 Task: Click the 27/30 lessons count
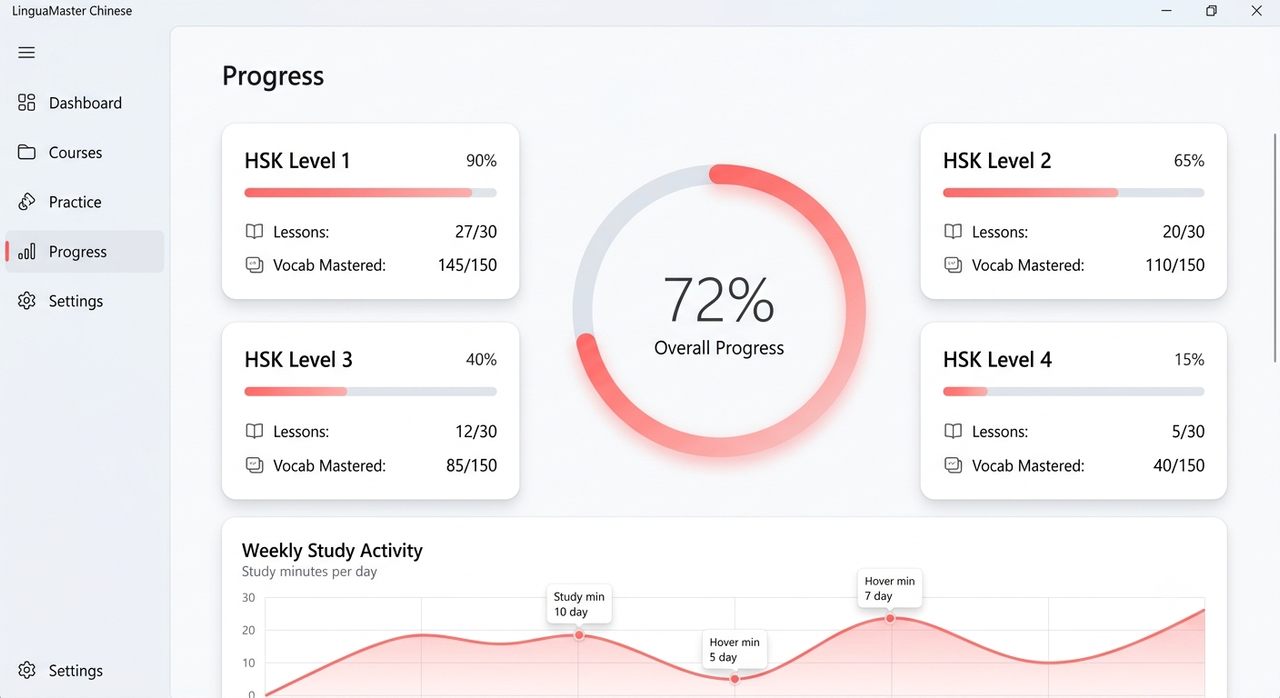click(476, 231)
